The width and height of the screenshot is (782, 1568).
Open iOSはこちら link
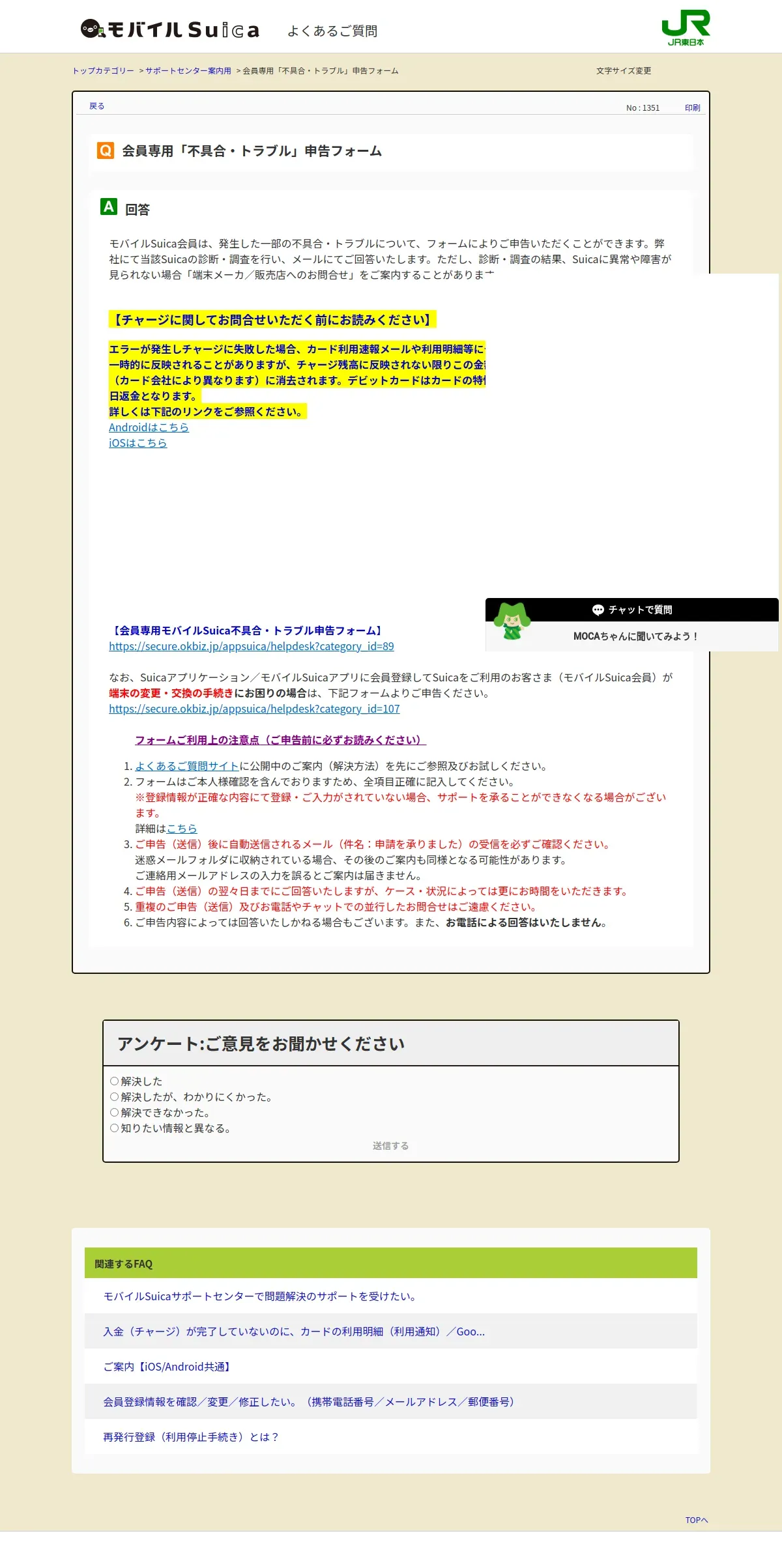[138, 443]
